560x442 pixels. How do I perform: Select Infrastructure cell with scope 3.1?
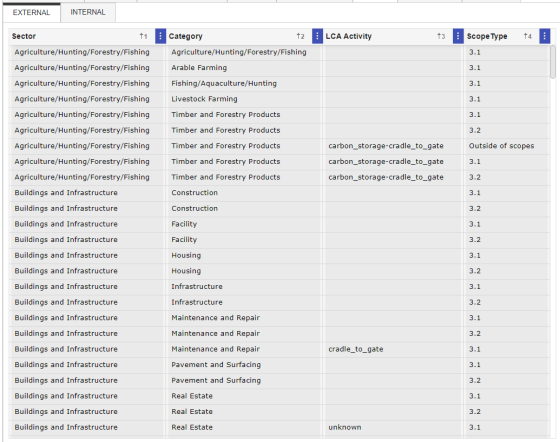pos(244,287)
